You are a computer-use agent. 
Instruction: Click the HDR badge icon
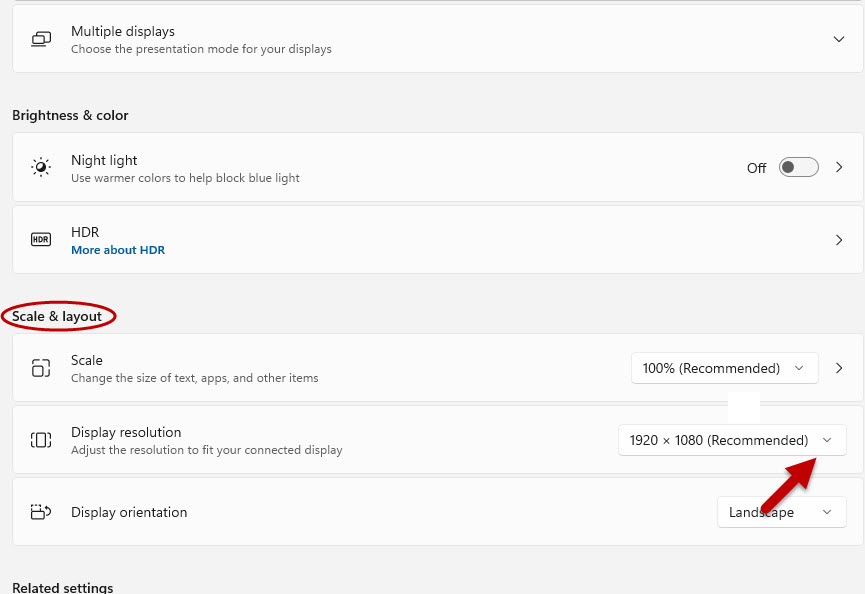coord(41,239)
